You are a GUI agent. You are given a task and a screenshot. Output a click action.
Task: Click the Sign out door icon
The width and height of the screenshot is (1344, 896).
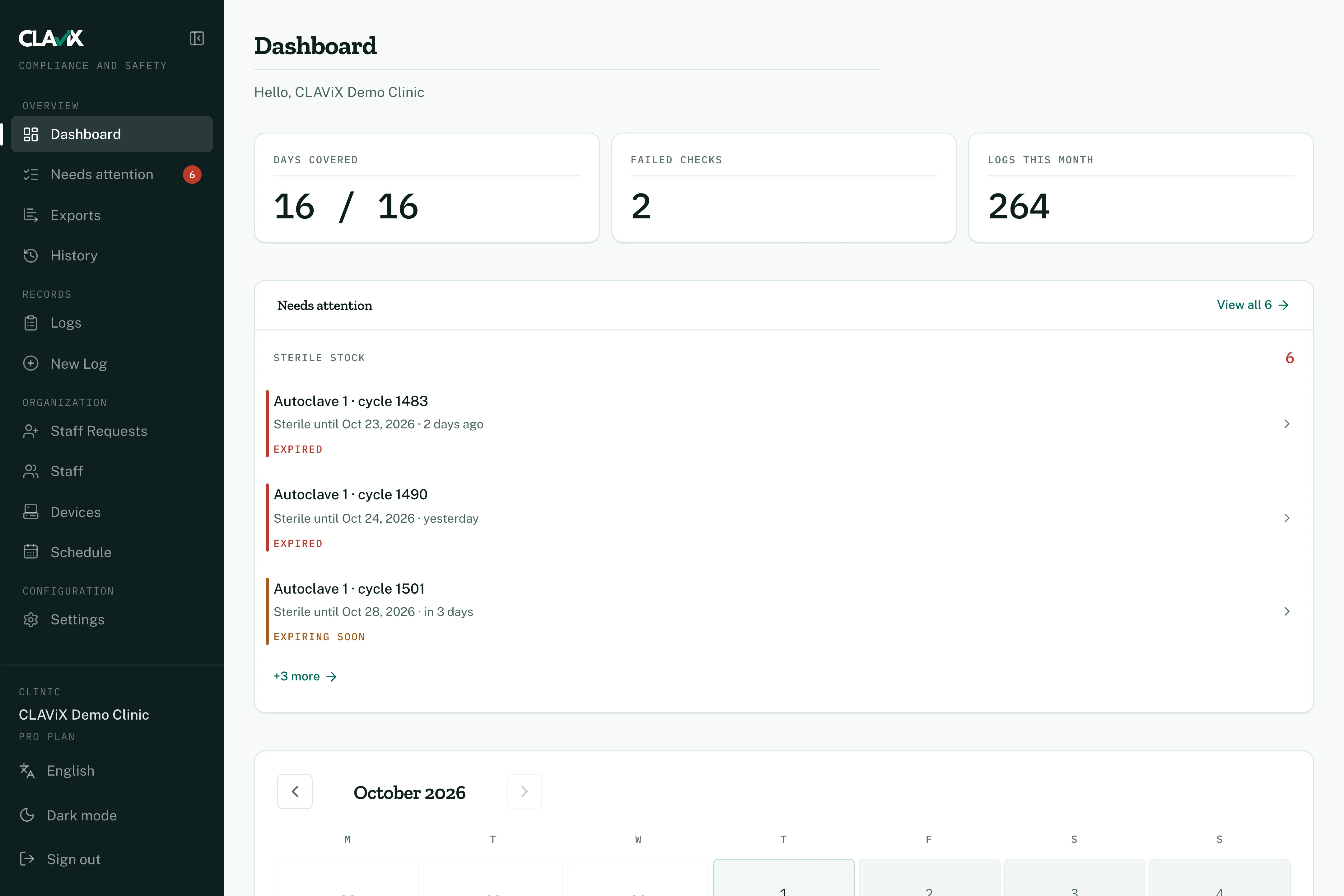point(27,859)
